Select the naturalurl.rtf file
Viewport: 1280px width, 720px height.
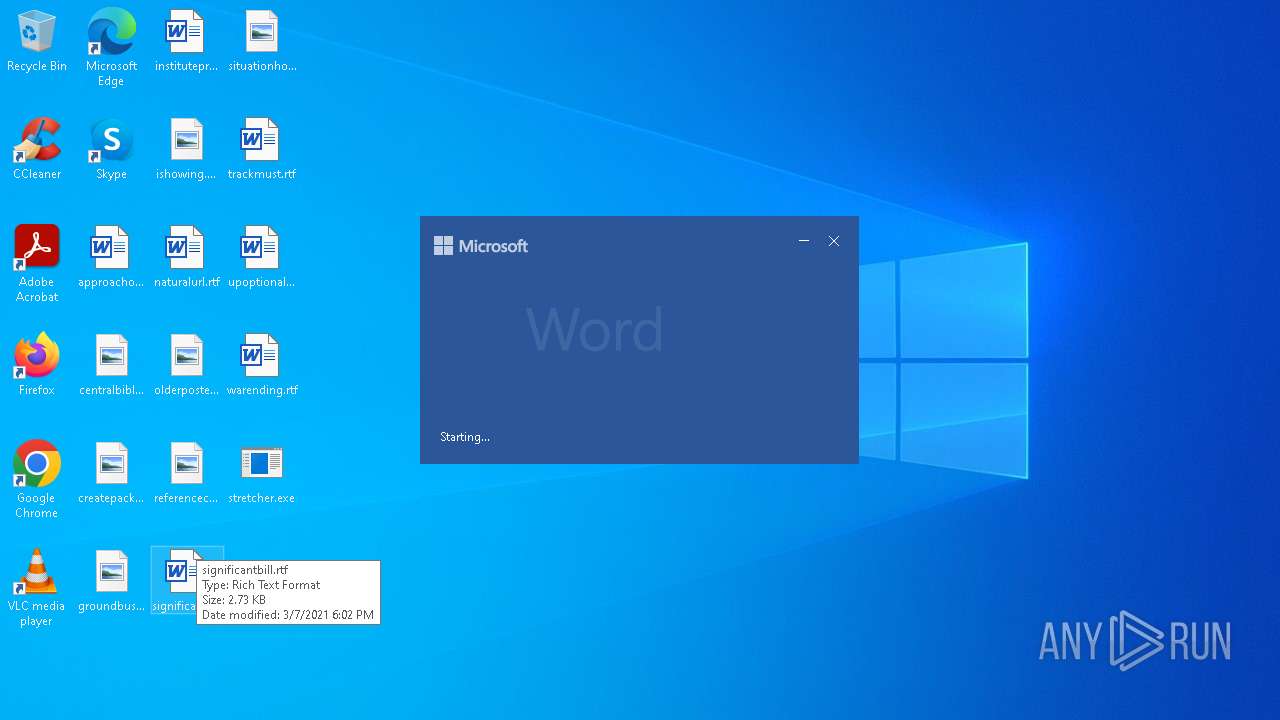(x=186, y=257)
